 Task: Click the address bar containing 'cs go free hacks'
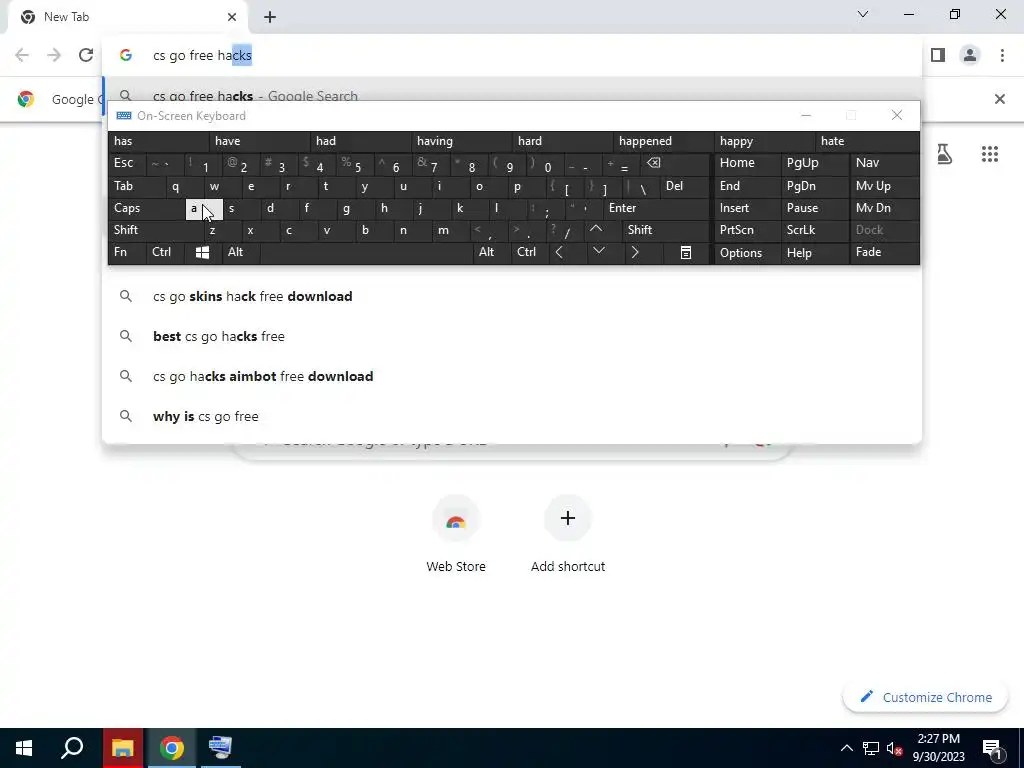512,56
